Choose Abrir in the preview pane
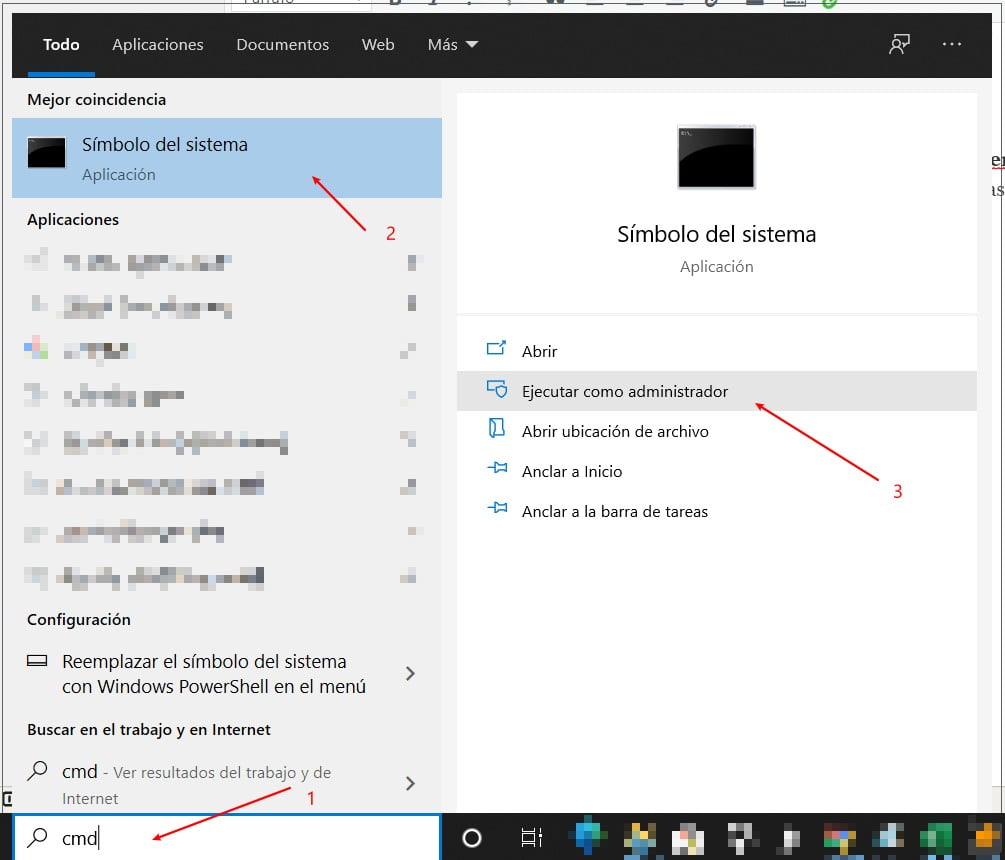The image size is (1005, 860). coord(717,351)
